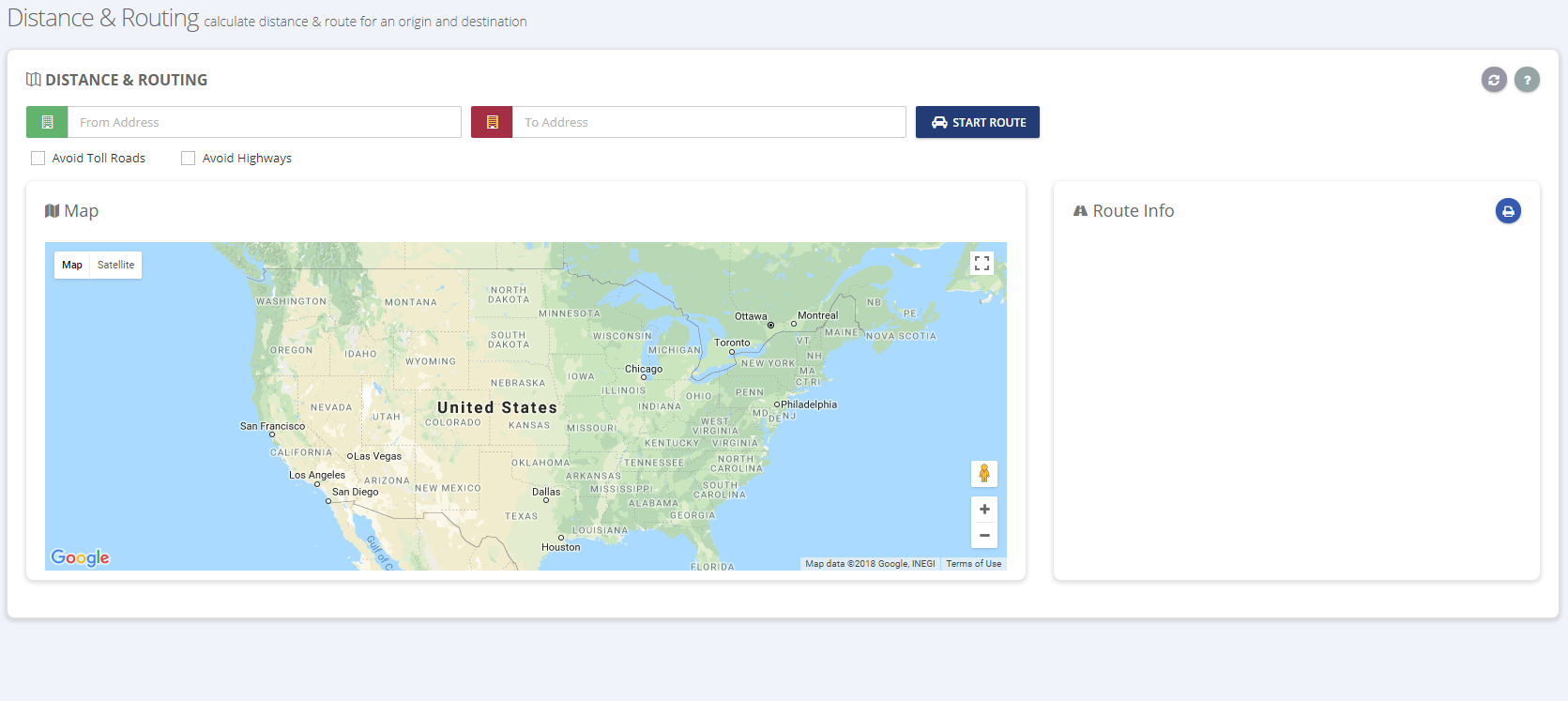Click the Start Route button
The image size is (1568, 701).
point(978,122)
